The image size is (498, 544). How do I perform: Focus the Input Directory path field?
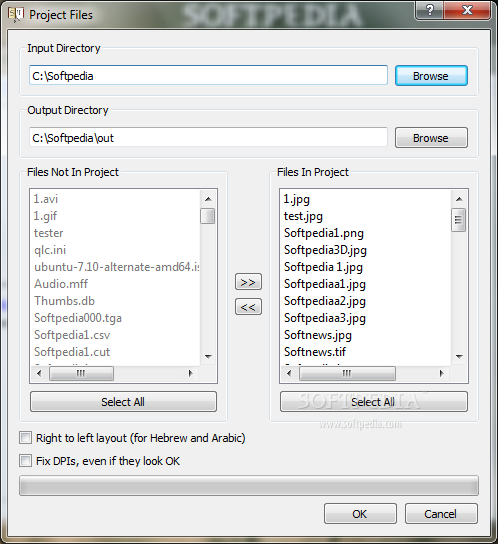tap(208, 75)
